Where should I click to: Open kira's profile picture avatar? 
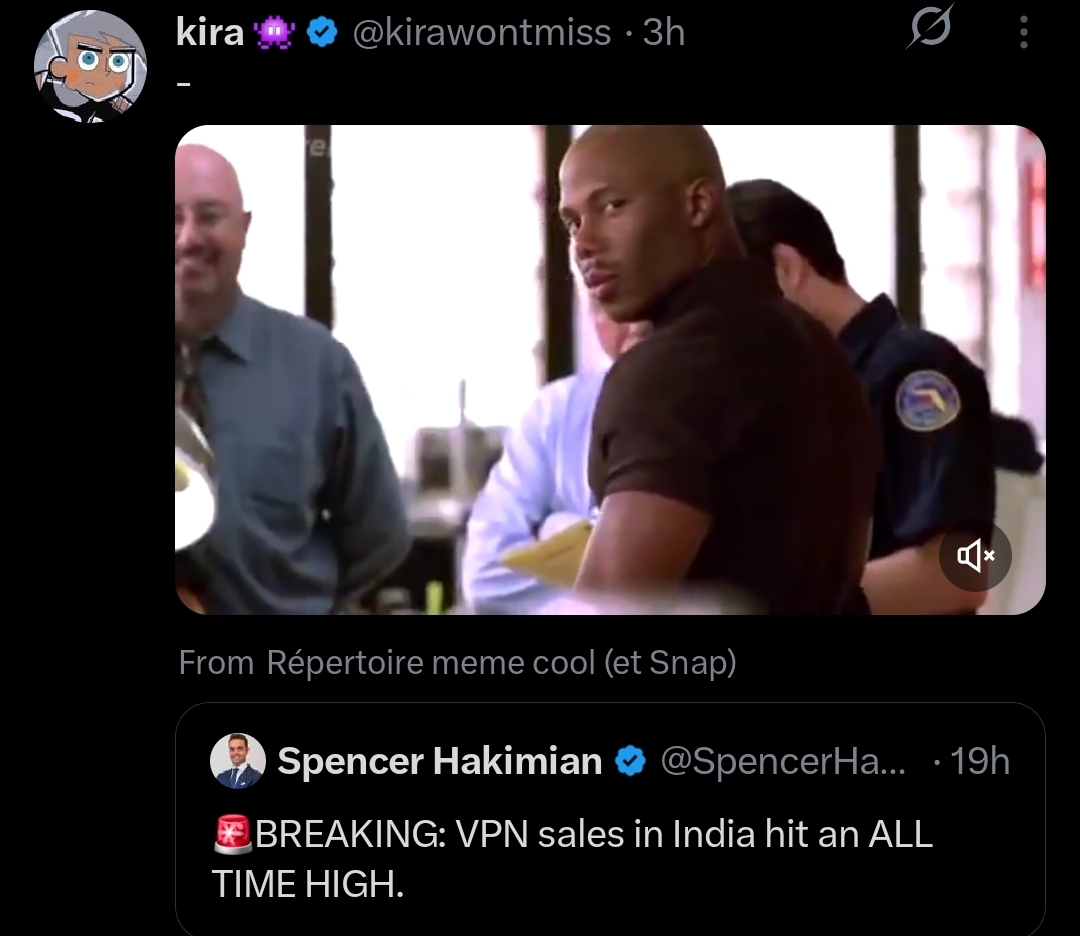(90, 66)
